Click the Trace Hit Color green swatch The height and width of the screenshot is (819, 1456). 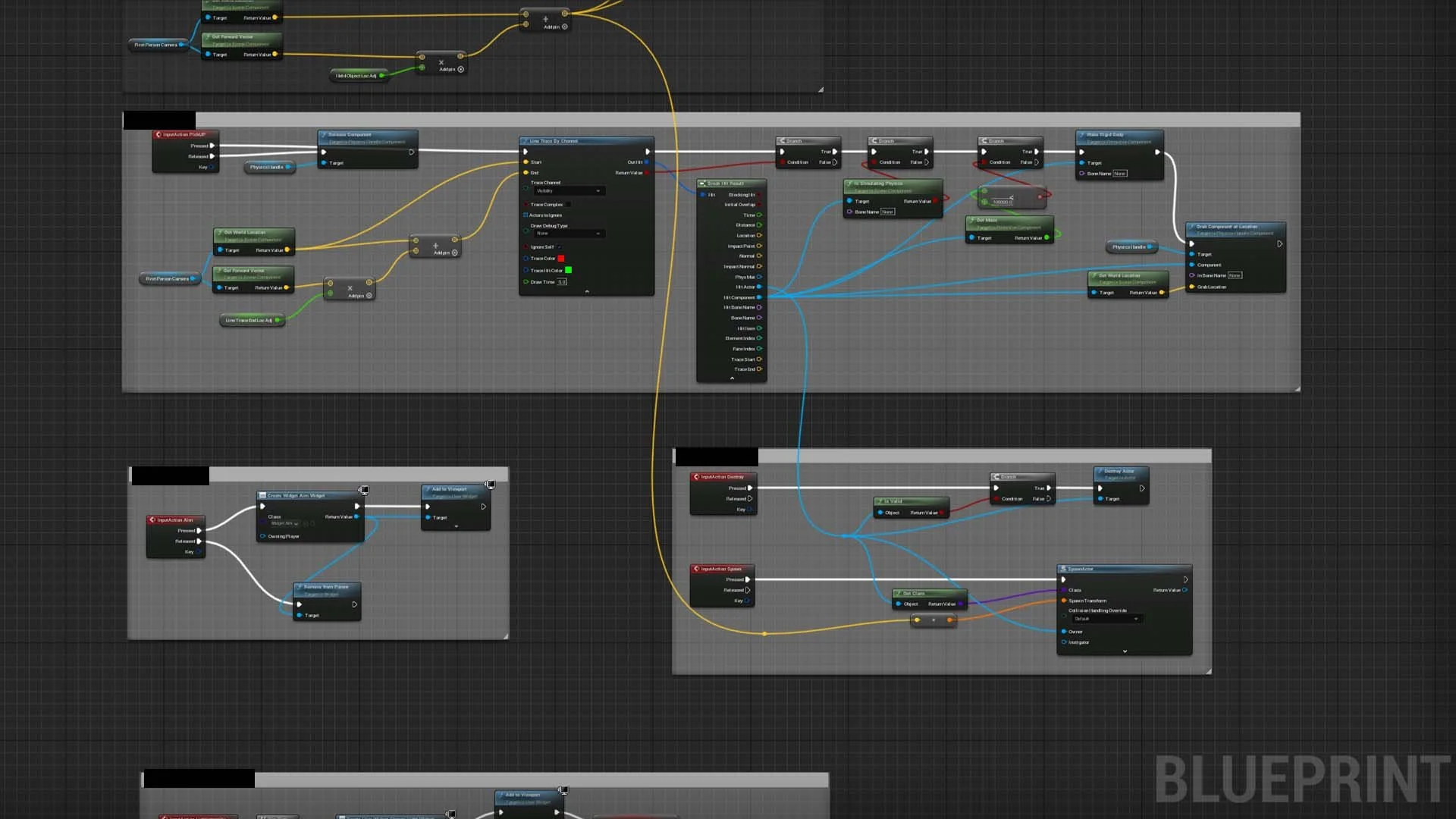click(x=568, y=270)
